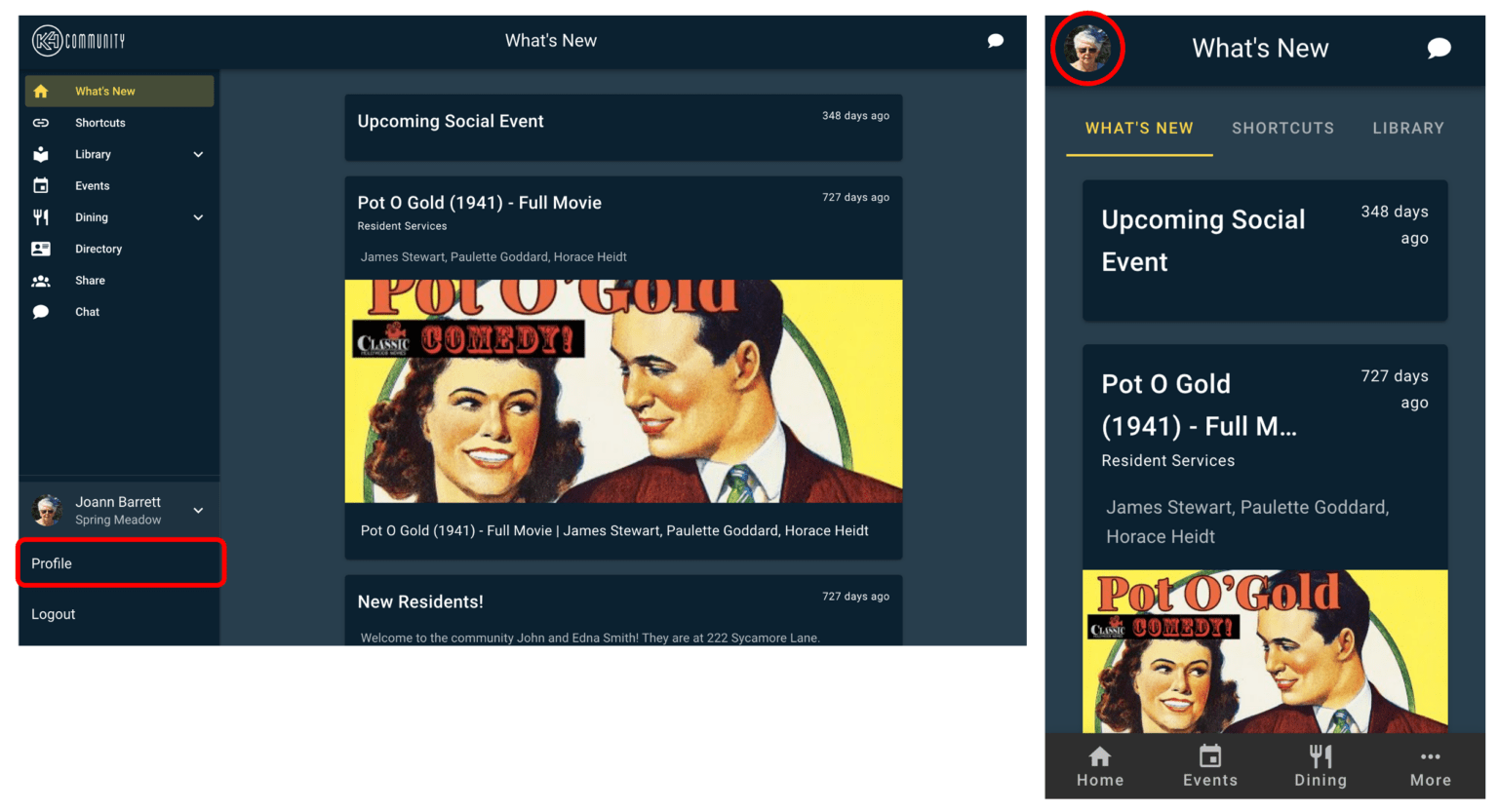Tap Events in the bottom navigation bar
This screenshot has width=1498, height=812.
coord(1210,766)
